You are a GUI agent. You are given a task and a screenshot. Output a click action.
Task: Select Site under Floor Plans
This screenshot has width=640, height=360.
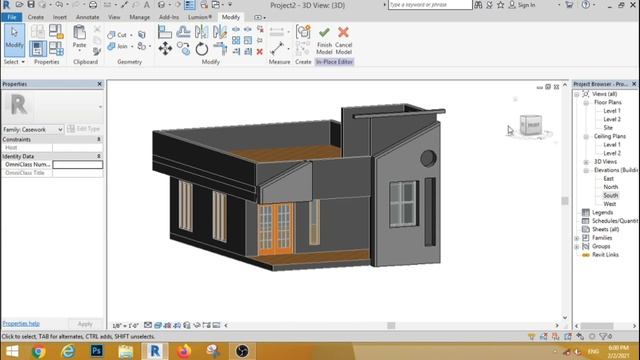608,128
